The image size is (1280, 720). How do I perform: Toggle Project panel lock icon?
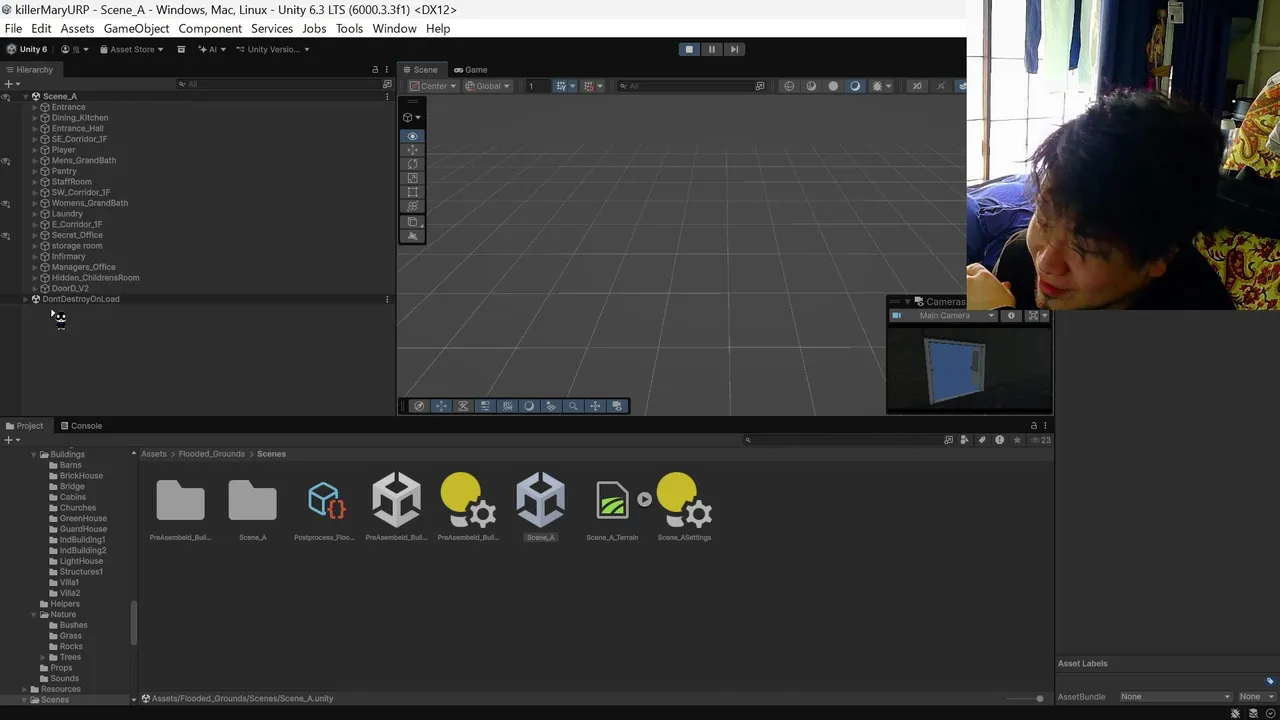pos(1033,426)
